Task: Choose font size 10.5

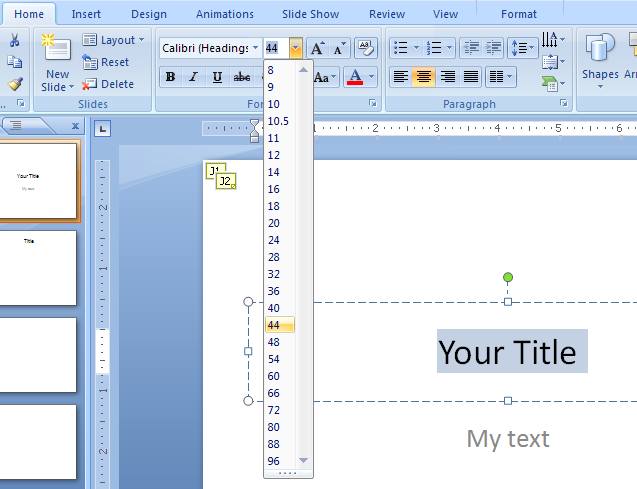Action: (280, 121)
